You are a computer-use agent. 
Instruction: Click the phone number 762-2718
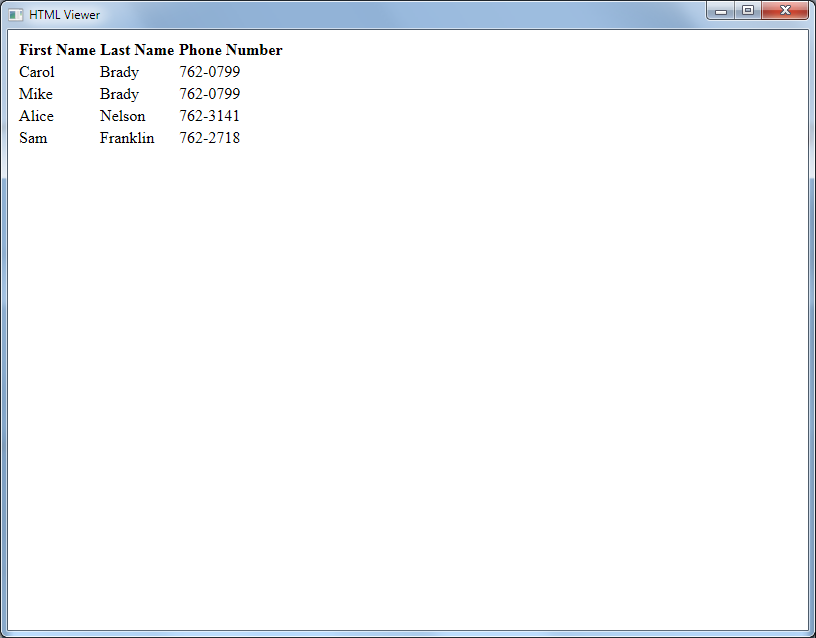[x=210, y=138]
